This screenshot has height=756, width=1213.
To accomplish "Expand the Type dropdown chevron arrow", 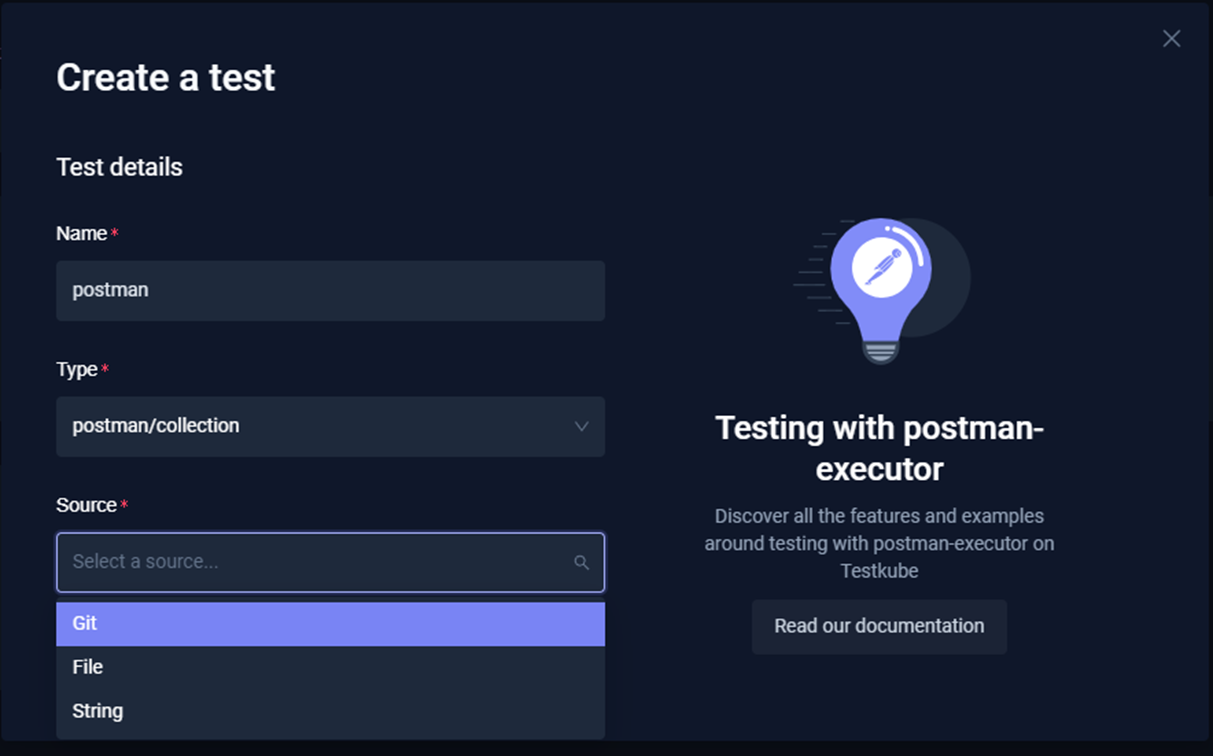I will pyautogui.click(x=581, y=427).
